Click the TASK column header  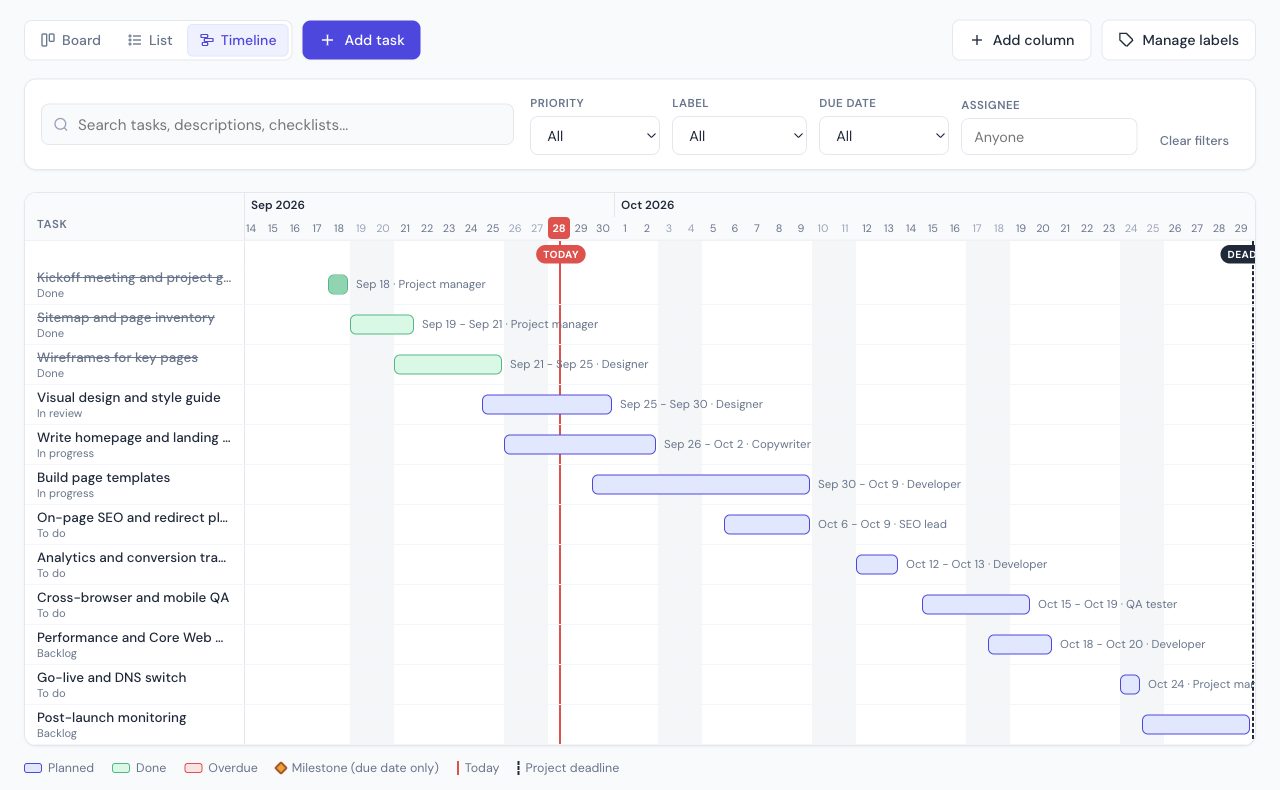[52, 224]
